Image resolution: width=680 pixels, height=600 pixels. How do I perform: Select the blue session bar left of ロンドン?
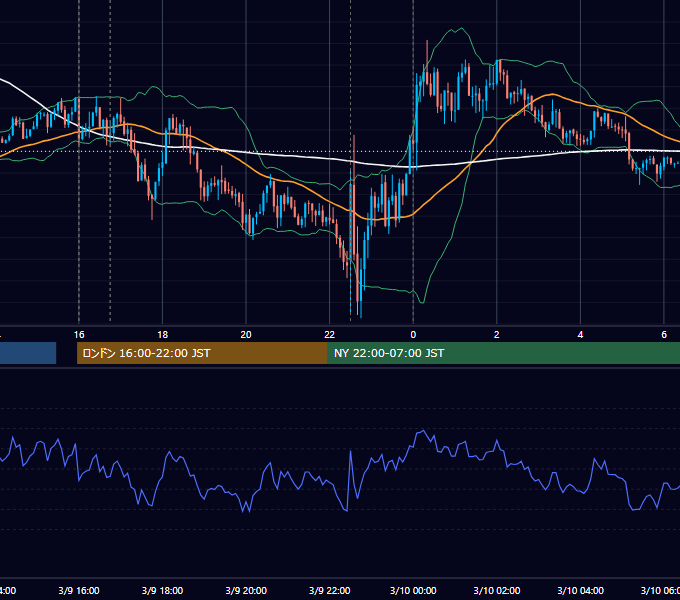click(28, 353)
